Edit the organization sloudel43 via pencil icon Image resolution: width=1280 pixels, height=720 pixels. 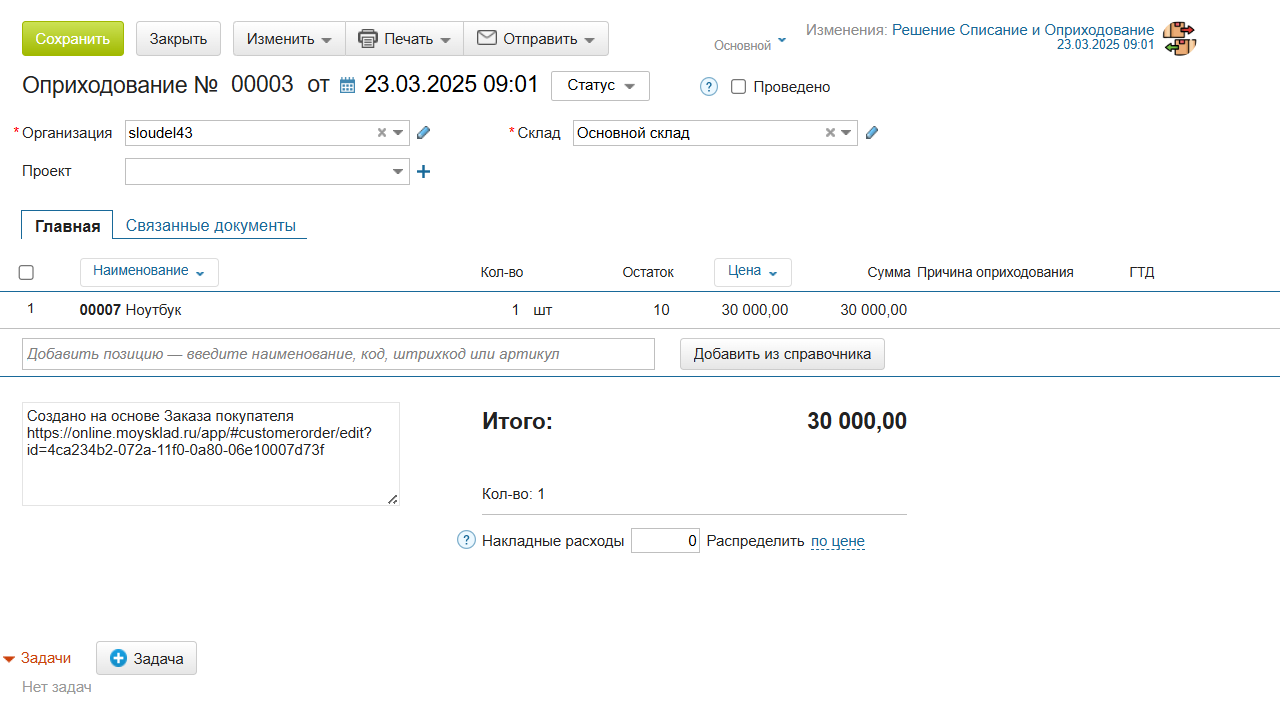[423, 133]
